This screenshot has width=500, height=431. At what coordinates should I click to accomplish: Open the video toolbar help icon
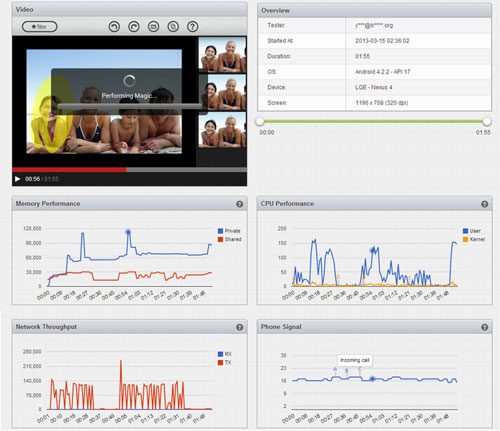coord(192,26)
